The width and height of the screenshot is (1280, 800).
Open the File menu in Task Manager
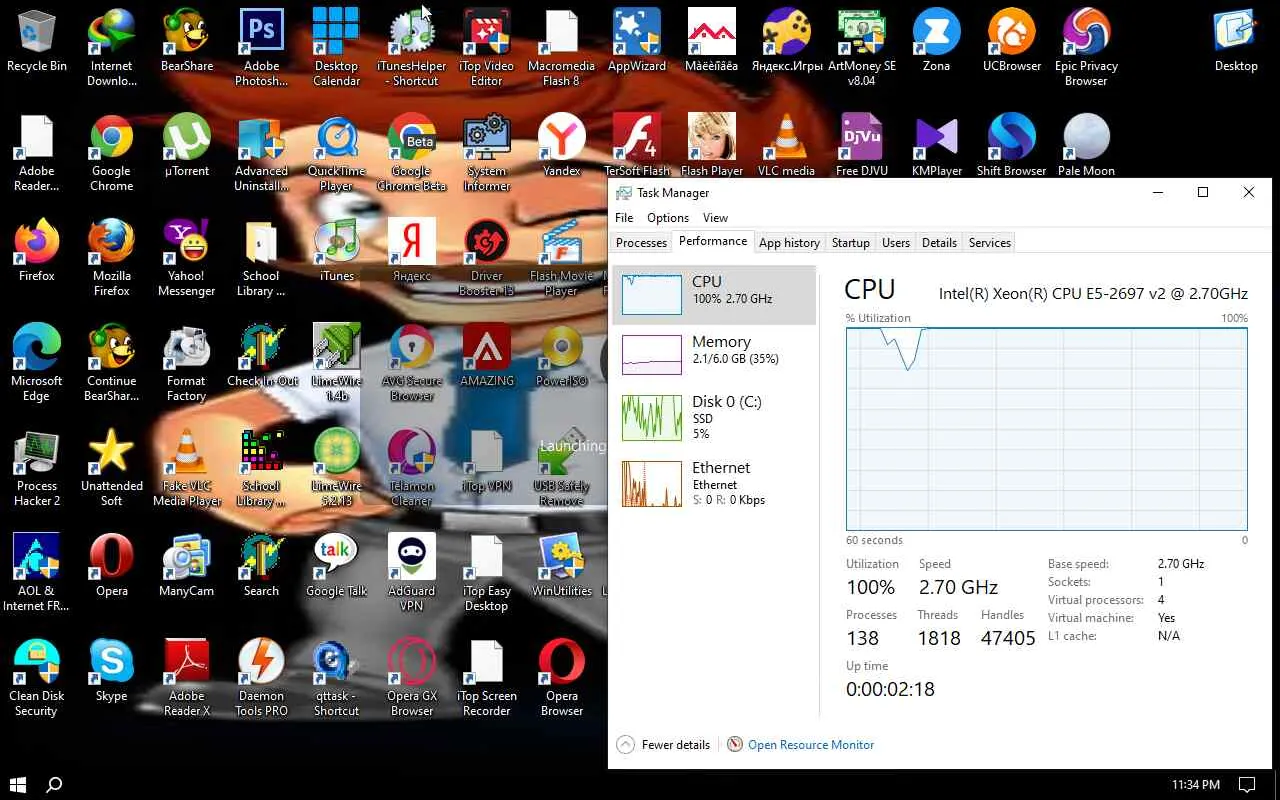624,218
